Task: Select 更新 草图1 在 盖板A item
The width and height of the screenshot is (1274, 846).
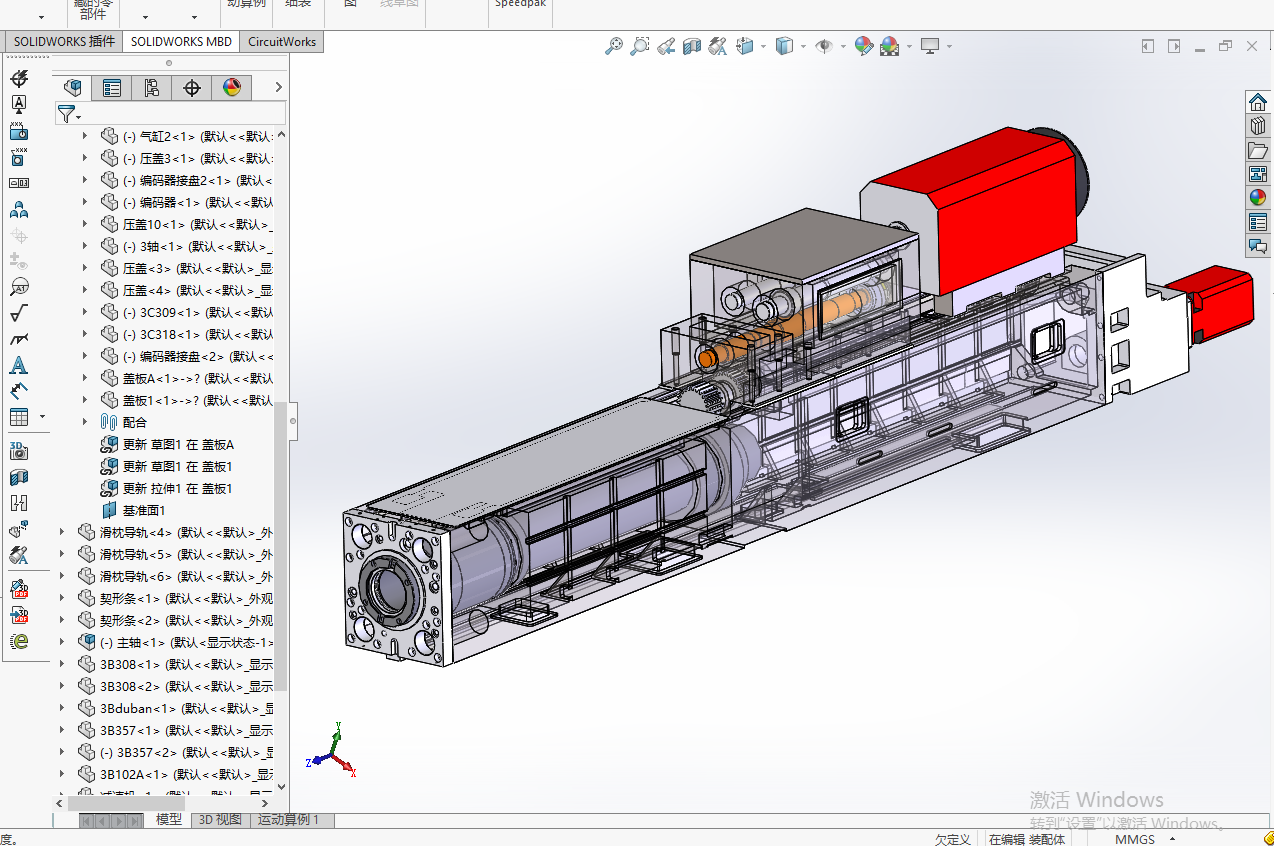Action: click(178, 444)
